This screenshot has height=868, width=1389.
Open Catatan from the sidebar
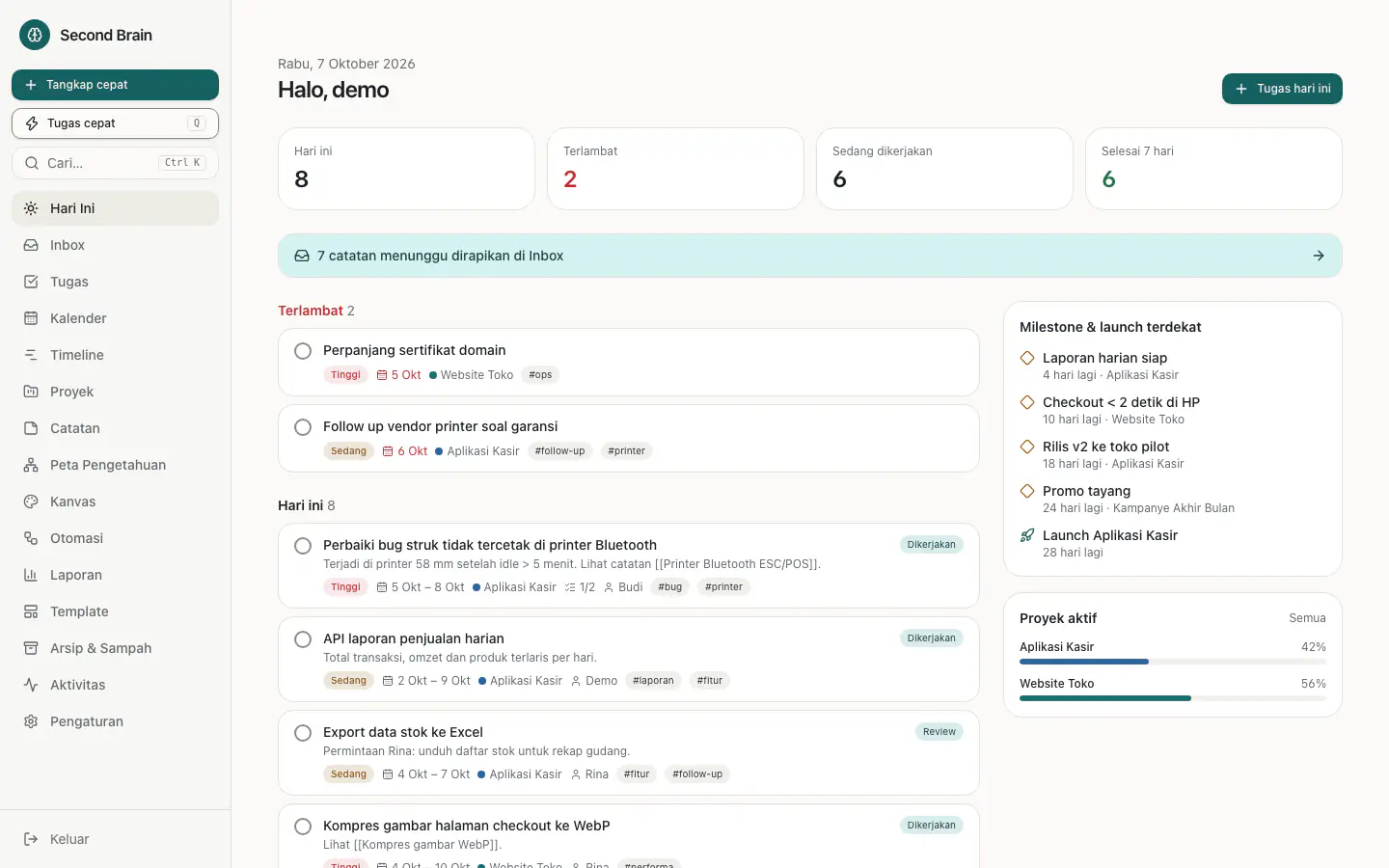[x=116, y=428]
